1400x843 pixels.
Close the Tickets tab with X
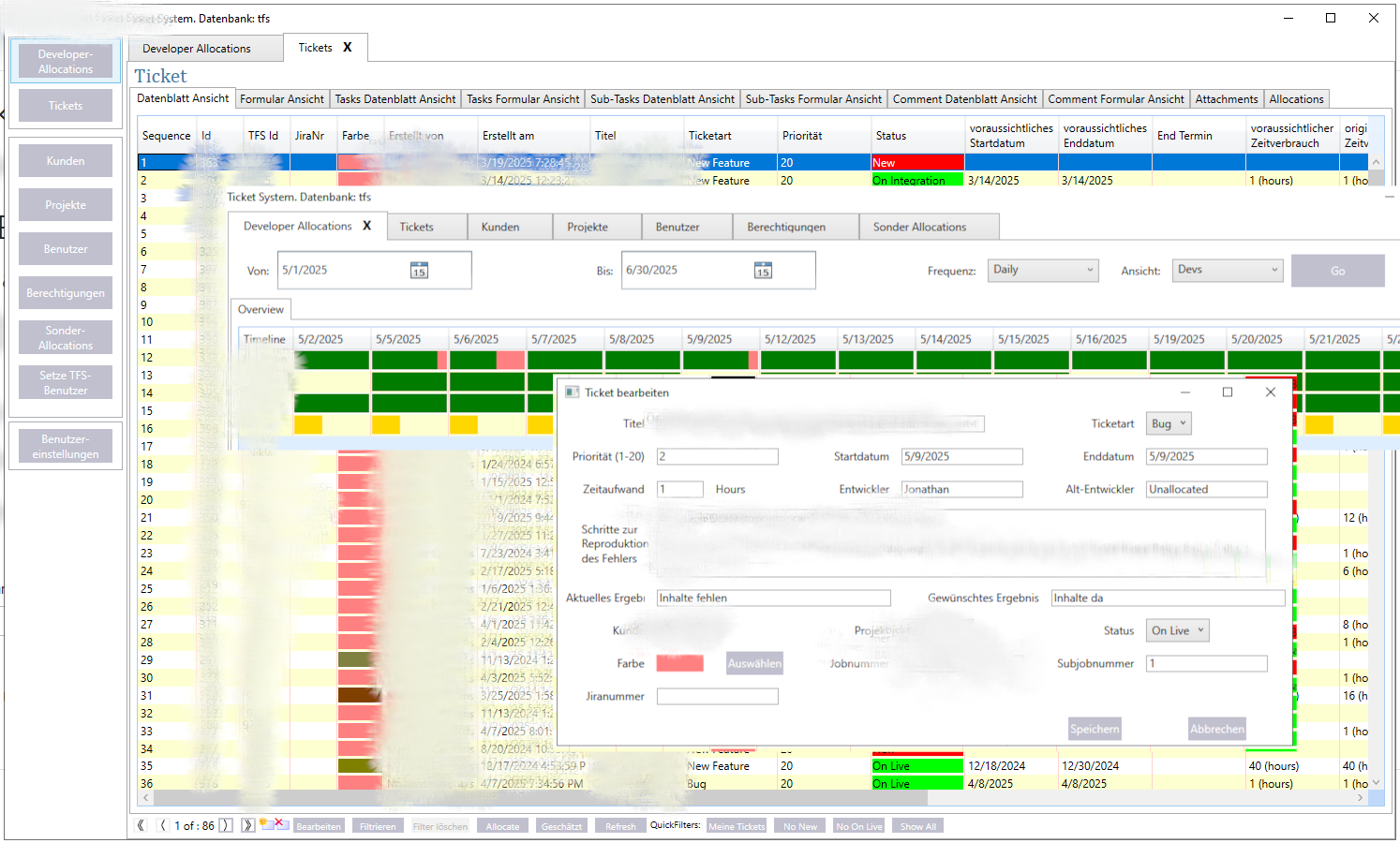[348, 47]
